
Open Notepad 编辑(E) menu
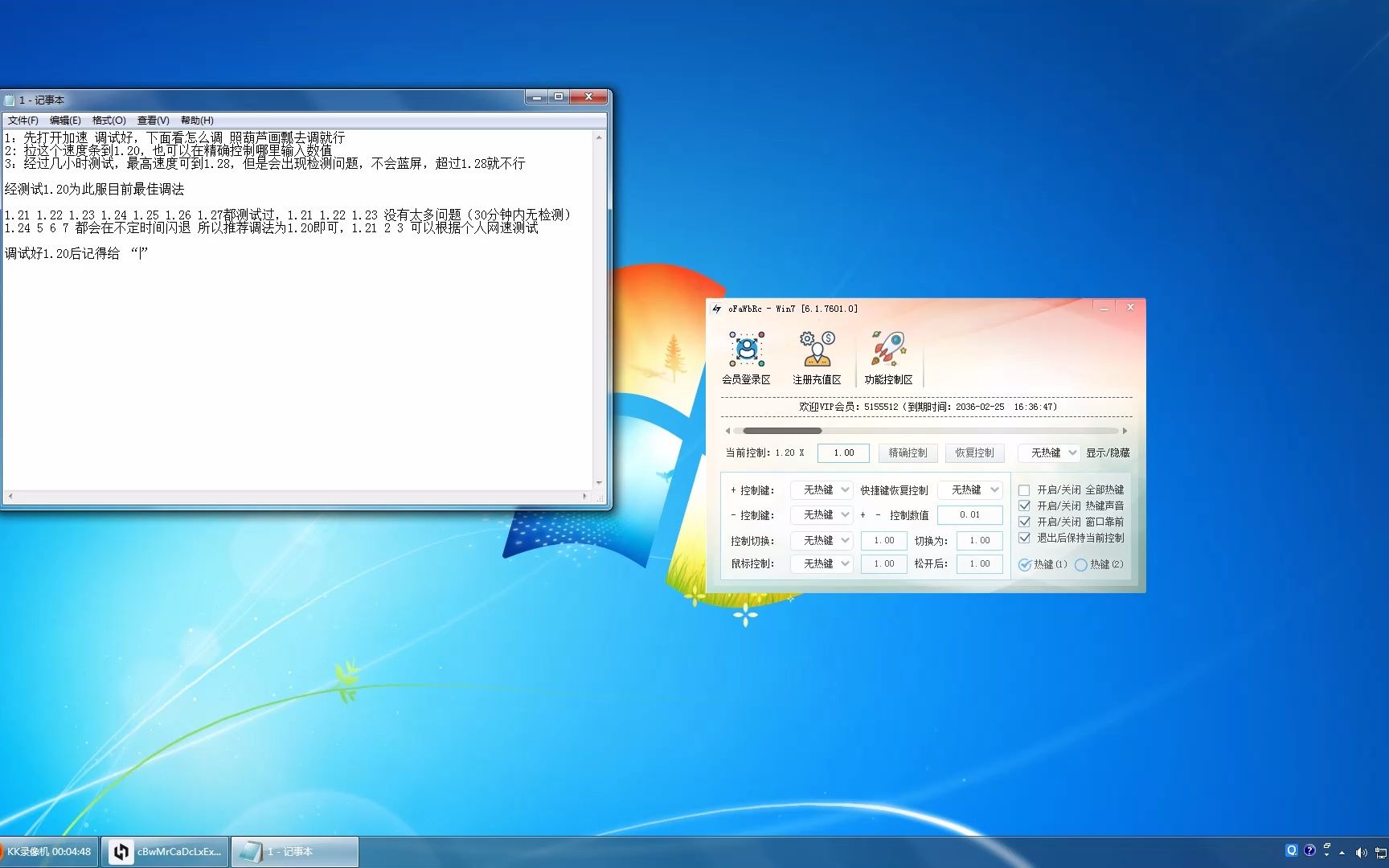tap(65, 121)
